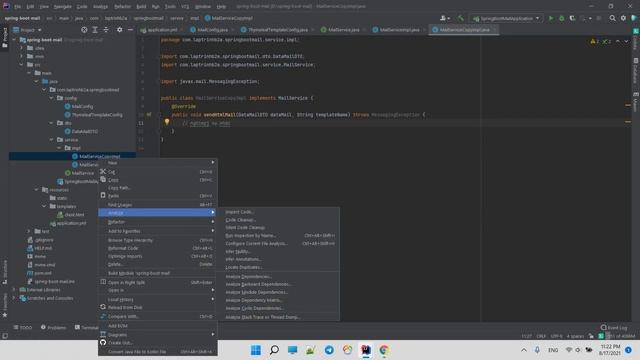Click ENG language indicator in taskbar
The height and width of the screenshot is (360, 640).
pos(553,350)
